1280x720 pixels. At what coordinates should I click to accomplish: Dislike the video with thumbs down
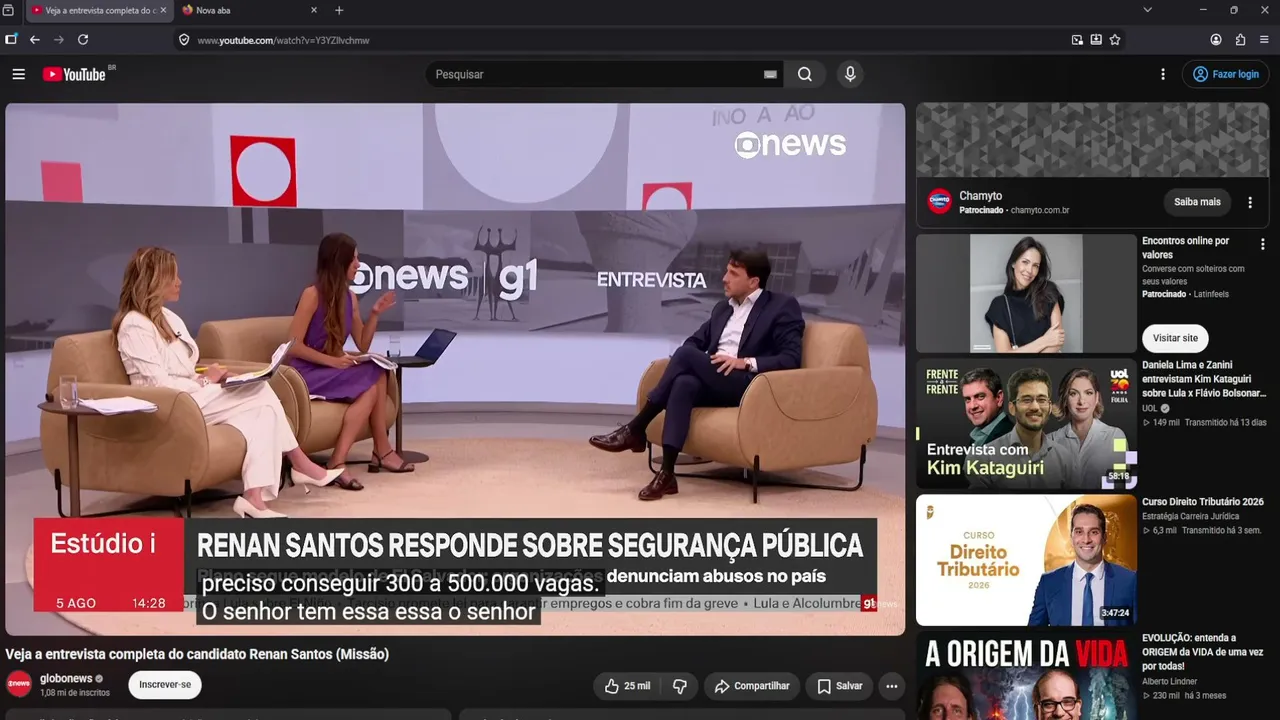[680, 686]
